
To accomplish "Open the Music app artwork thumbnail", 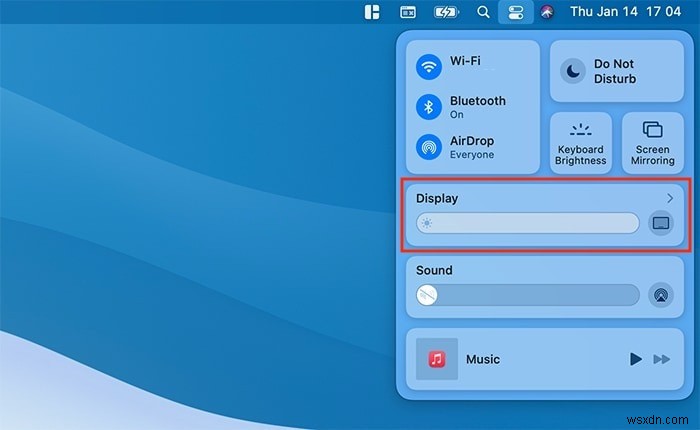I will pyautogui.click(x=437, y=359).
